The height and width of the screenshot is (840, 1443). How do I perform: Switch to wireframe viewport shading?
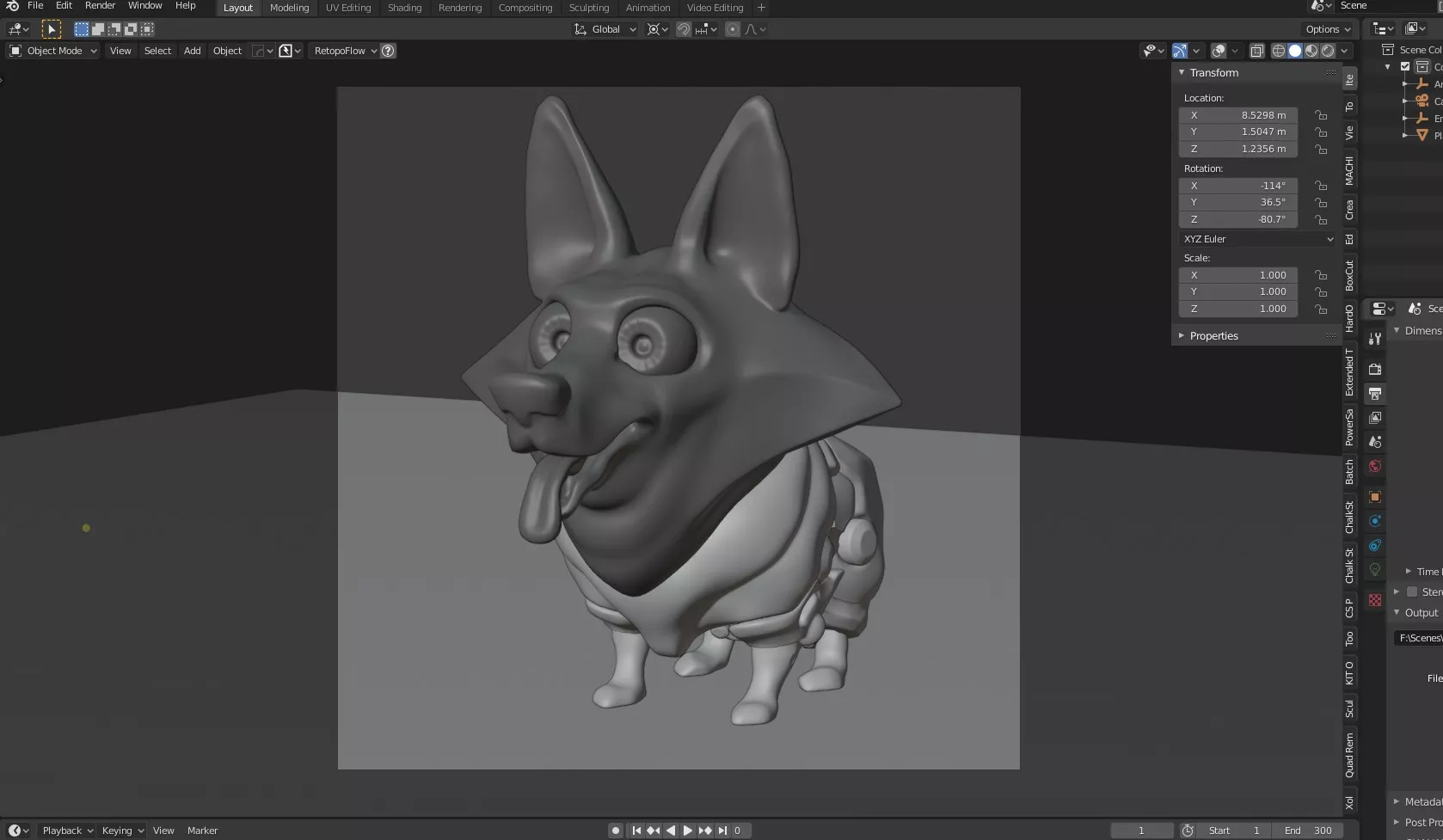coord(1279,51)
